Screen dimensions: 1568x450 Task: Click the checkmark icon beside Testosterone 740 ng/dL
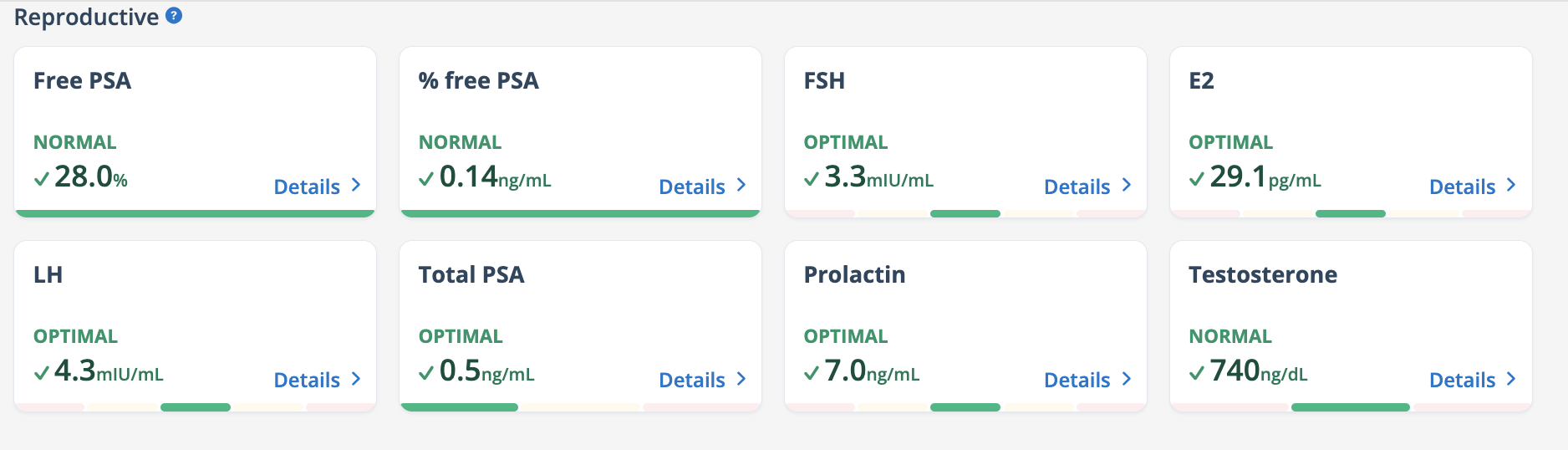(x=1197, y=373)
